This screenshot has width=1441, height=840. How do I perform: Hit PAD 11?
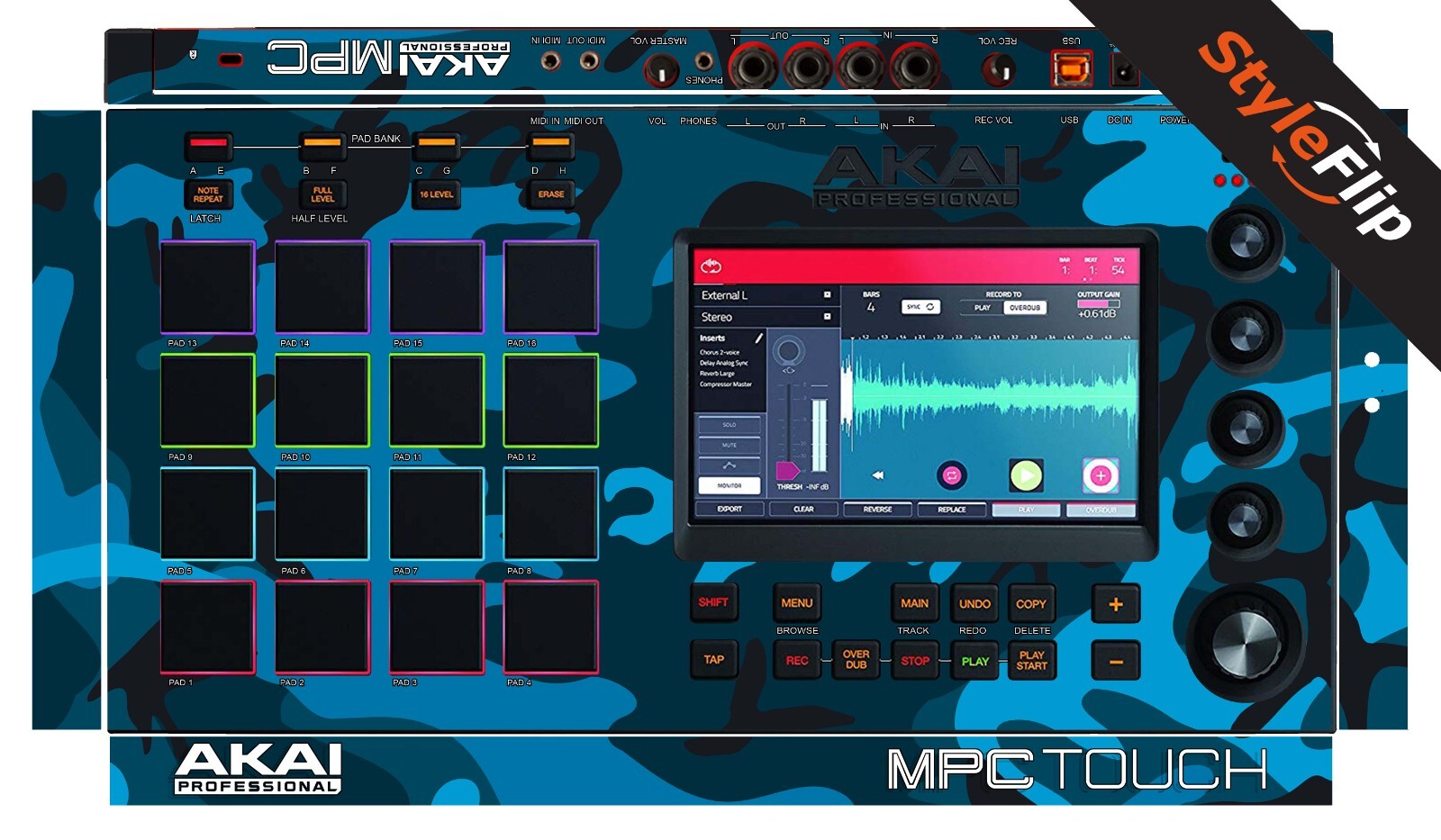(x=437, y=401)
